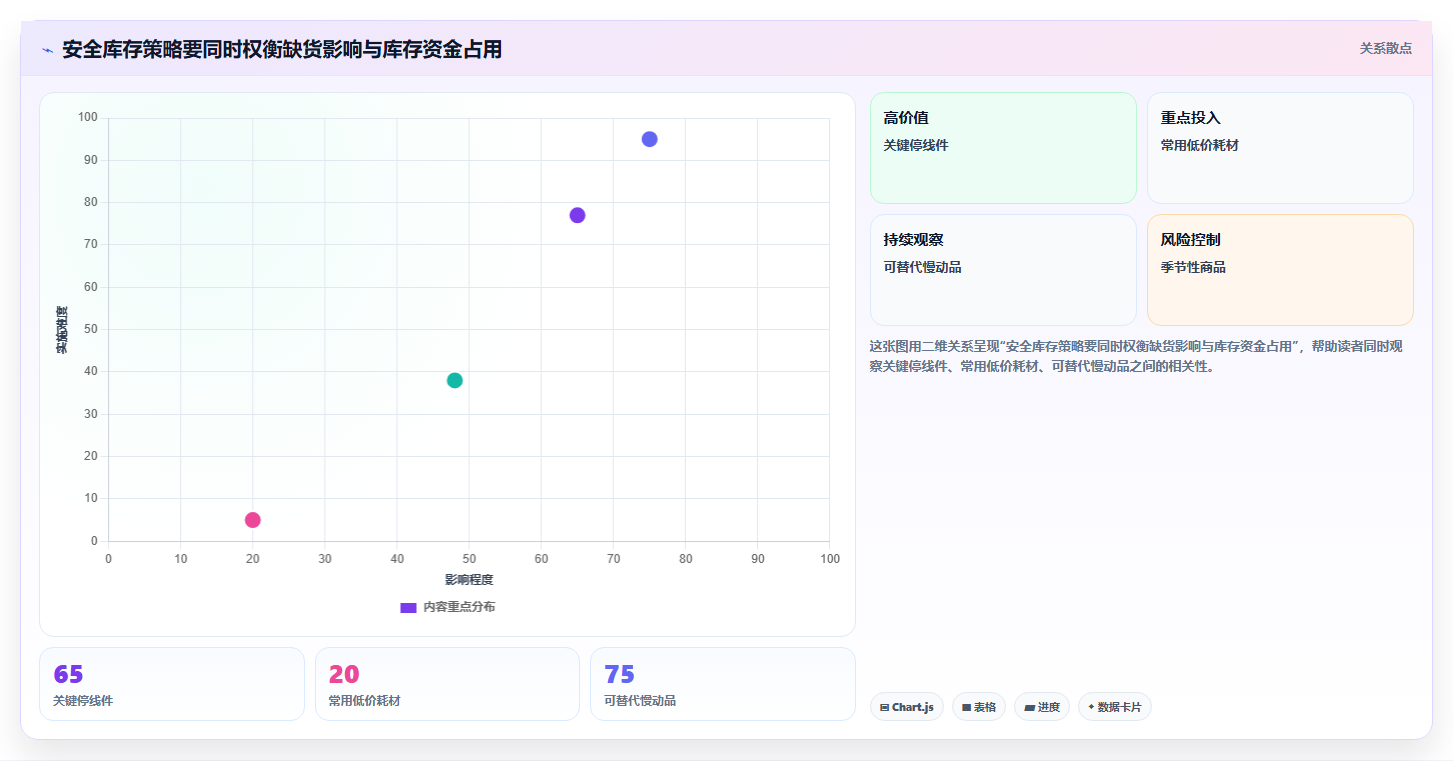The height and width of the screenshot is (761, 1453).
Task: Open the 75 可替代慢动品 stat card
Action: coord(723,684)
